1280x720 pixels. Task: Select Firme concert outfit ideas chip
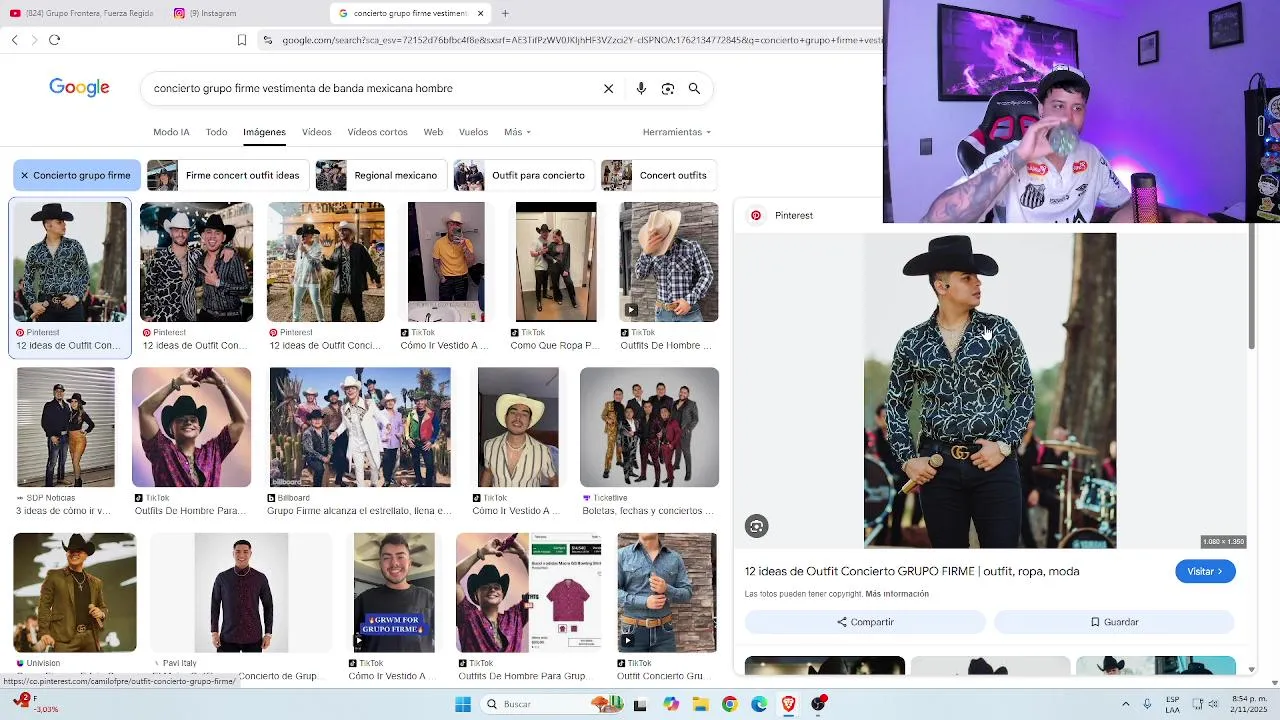227,175
